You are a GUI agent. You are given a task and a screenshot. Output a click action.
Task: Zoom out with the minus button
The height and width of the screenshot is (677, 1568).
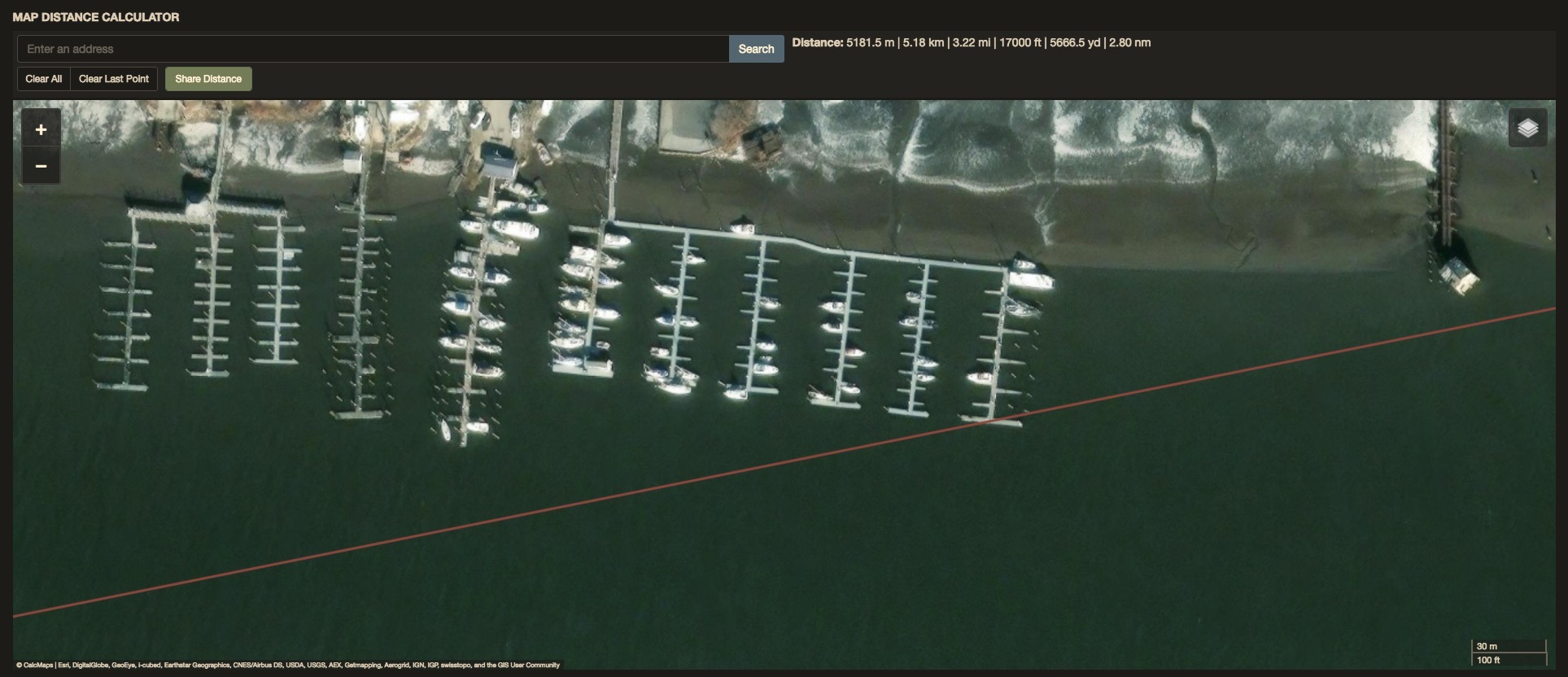(41, 166)
